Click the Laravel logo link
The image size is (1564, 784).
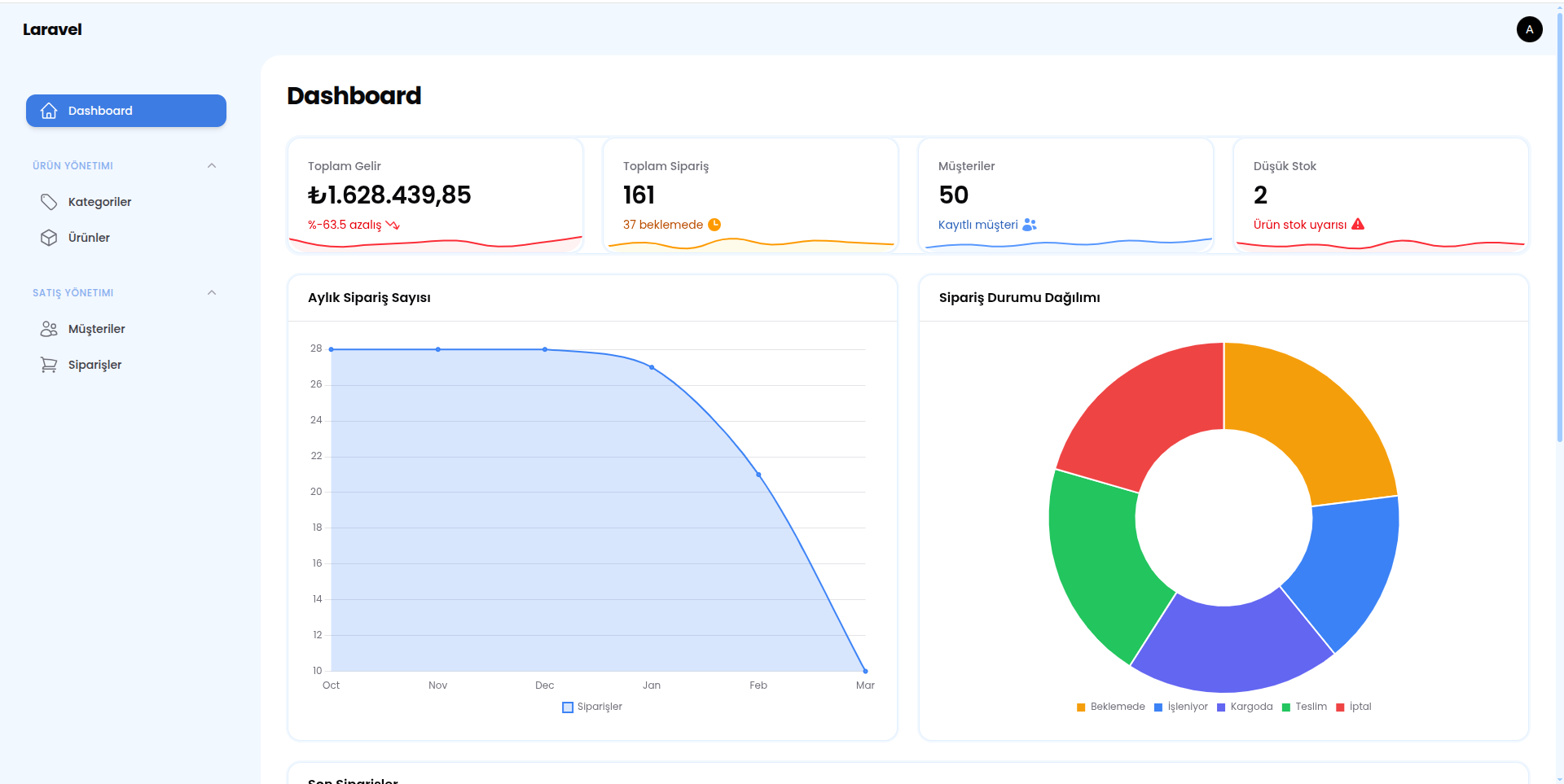pyautogui.click(x=52, y=29)
